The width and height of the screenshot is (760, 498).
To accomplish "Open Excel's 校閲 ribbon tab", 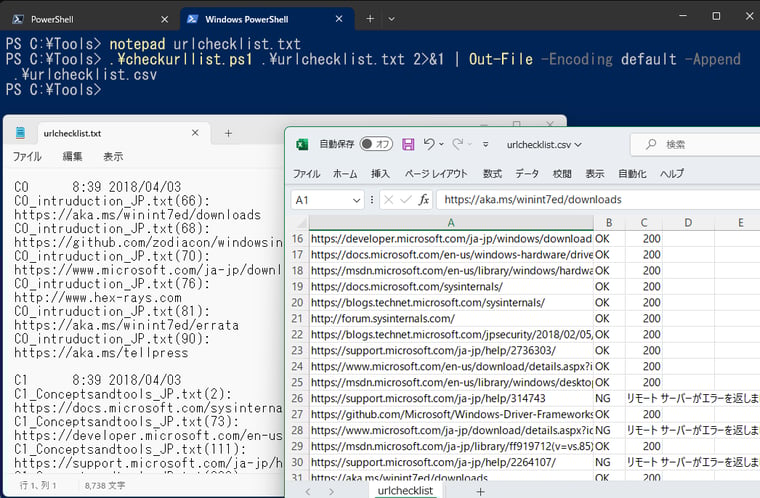I will click(562, 174).
